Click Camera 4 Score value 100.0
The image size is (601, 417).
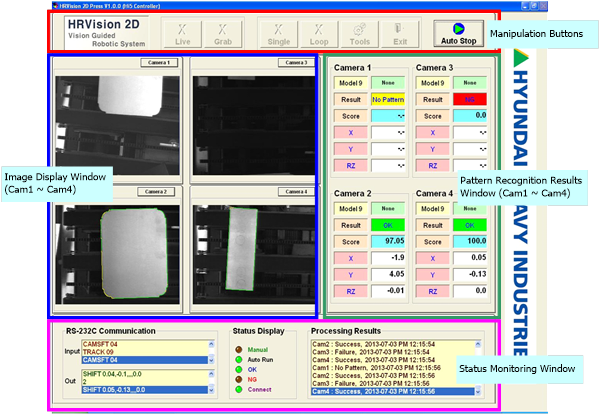click(x=470, y=241)
